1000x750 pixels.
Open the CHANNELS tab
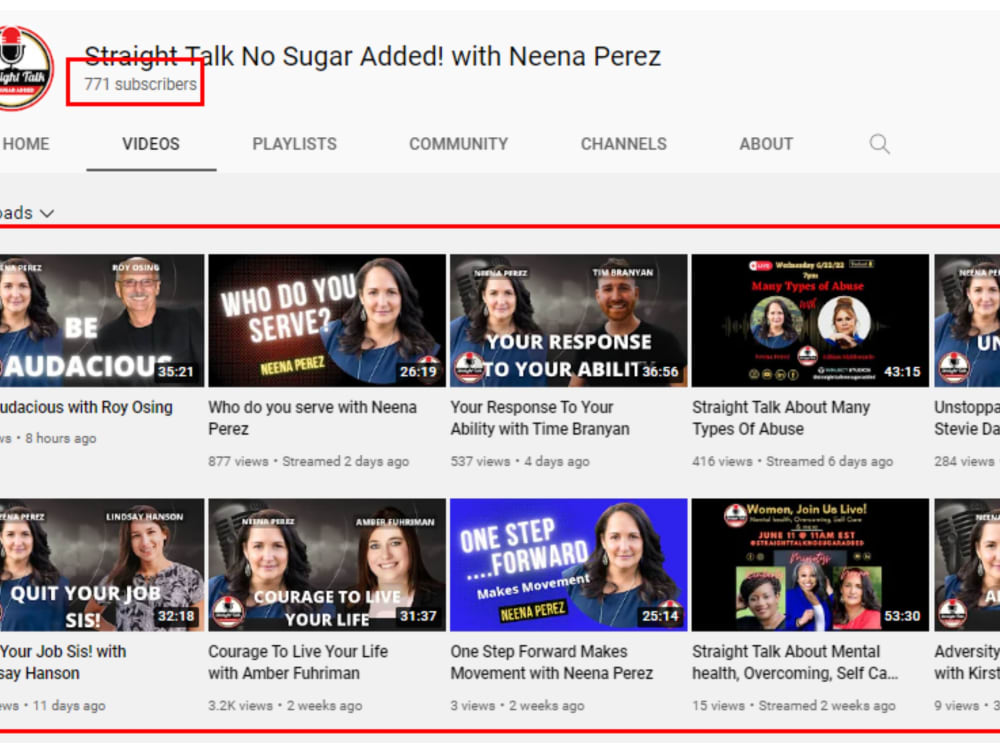[624, 144]
